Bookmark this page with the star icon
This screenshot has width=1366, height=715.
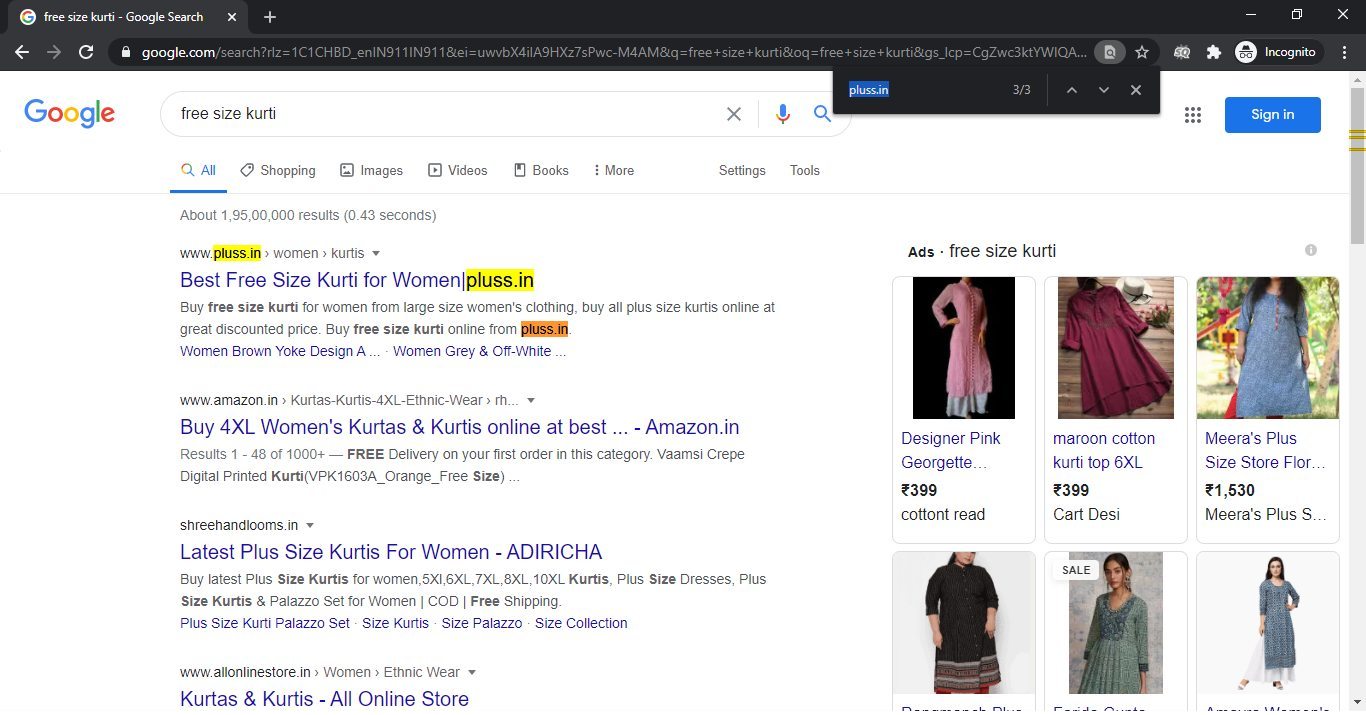pyautogui.click(x=1141, y=52)
